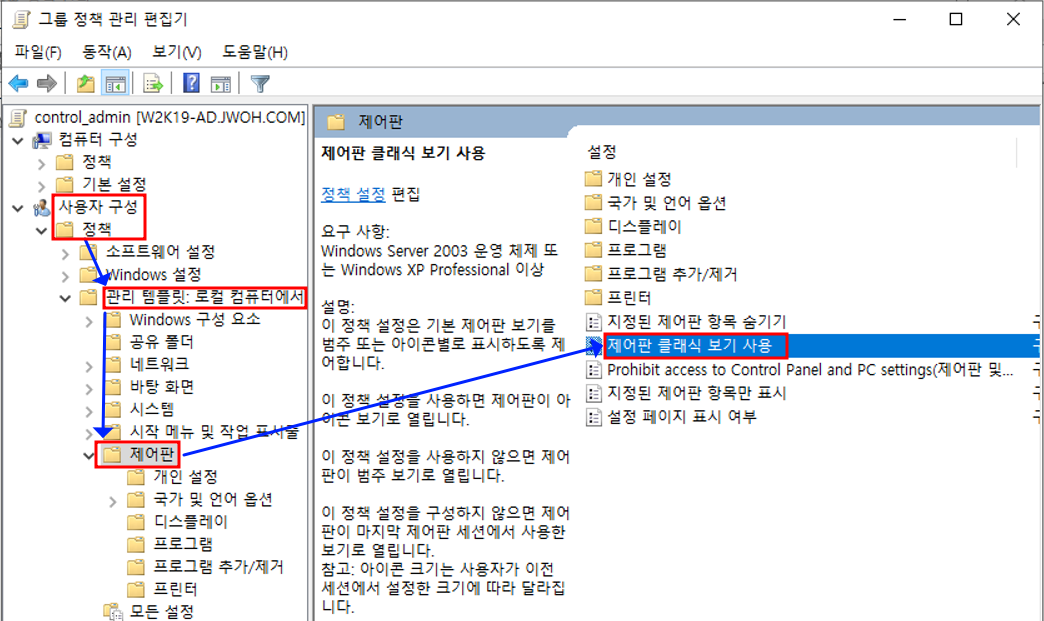Select 설정 페이지 표시 여부 policy

(681, 417)
